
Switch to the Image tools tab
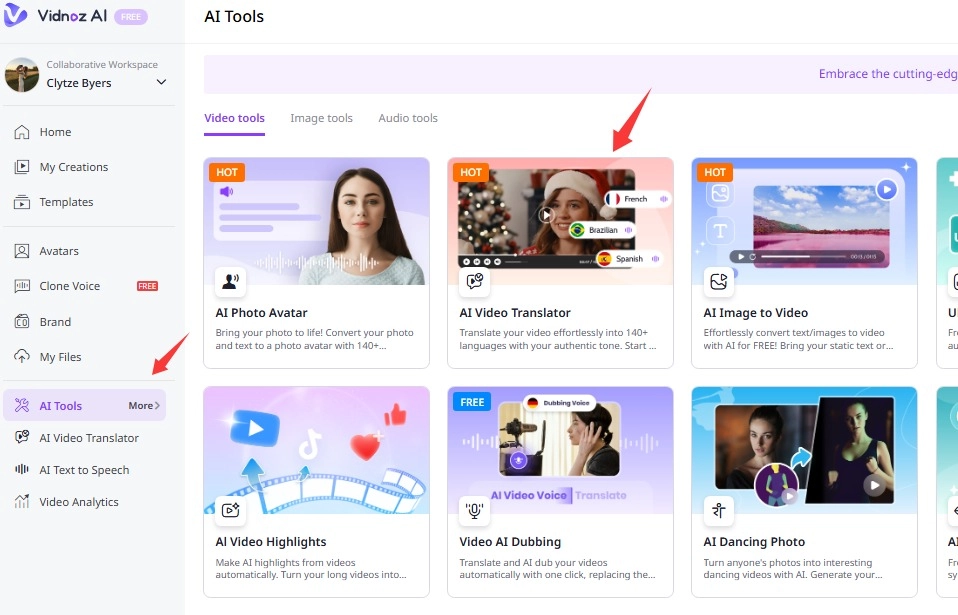tap(321, 118)
